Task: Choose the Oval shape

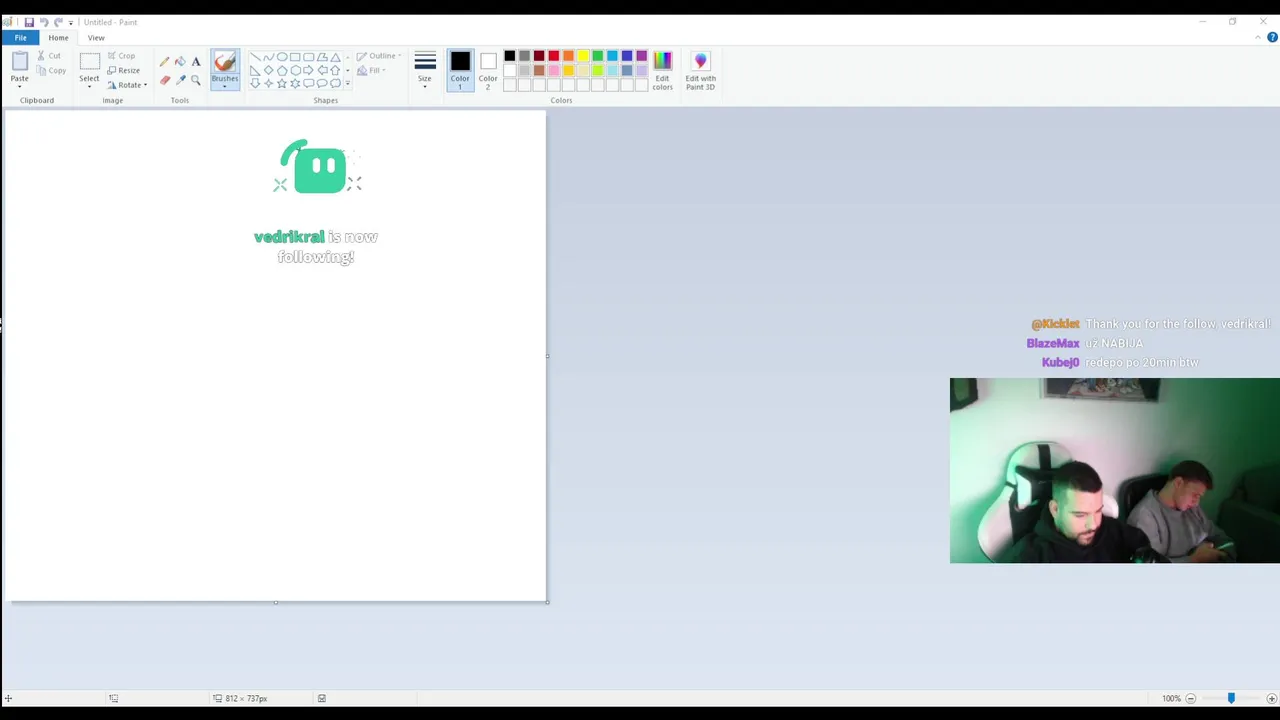Action: click(x=282, y=57)
